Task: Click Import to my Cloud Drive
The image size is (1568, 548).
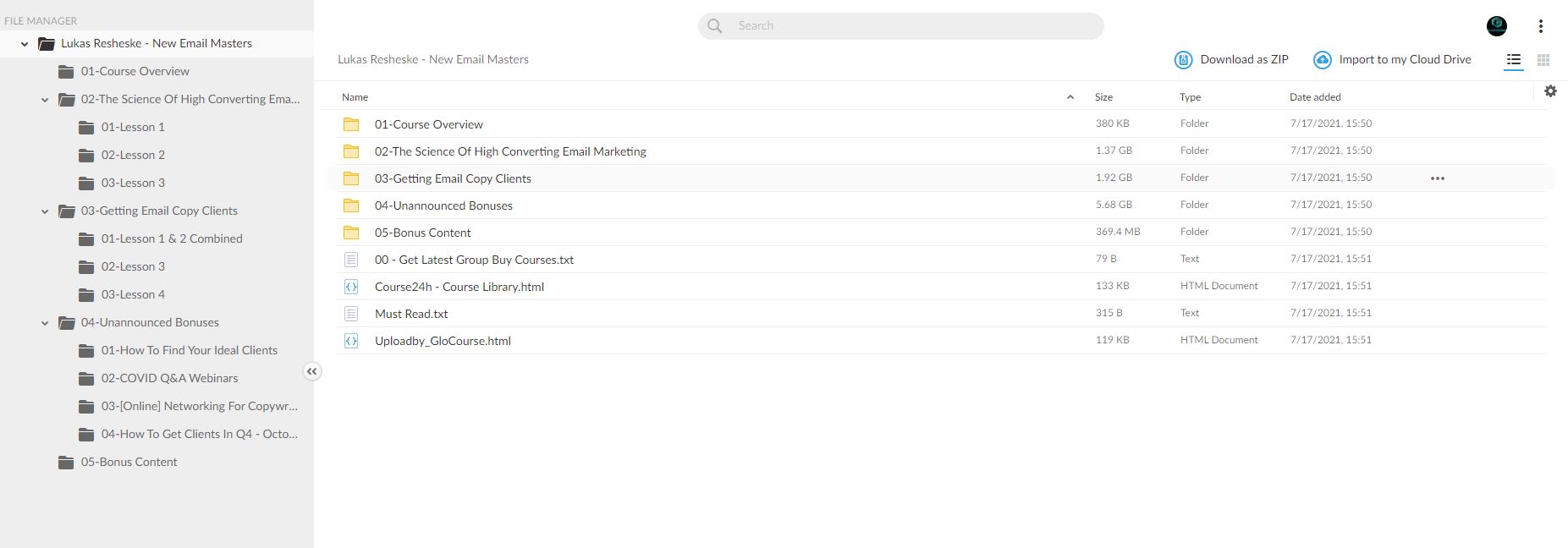Action: click(1392, 60)
